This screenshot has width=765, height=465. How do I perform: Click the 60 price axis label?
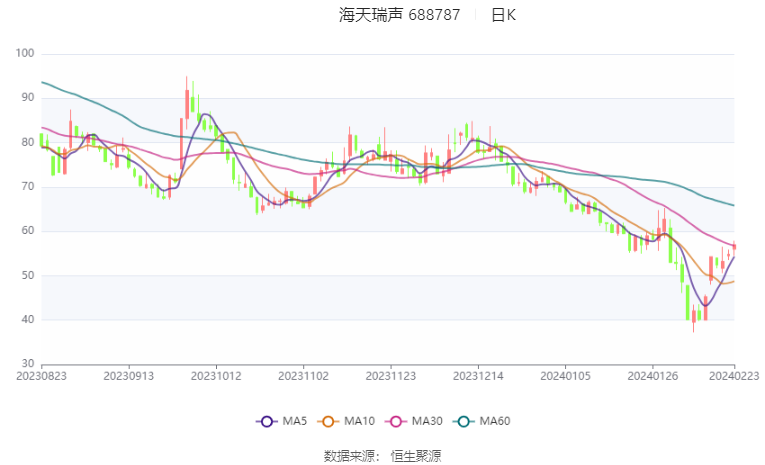tap(28, 231)
